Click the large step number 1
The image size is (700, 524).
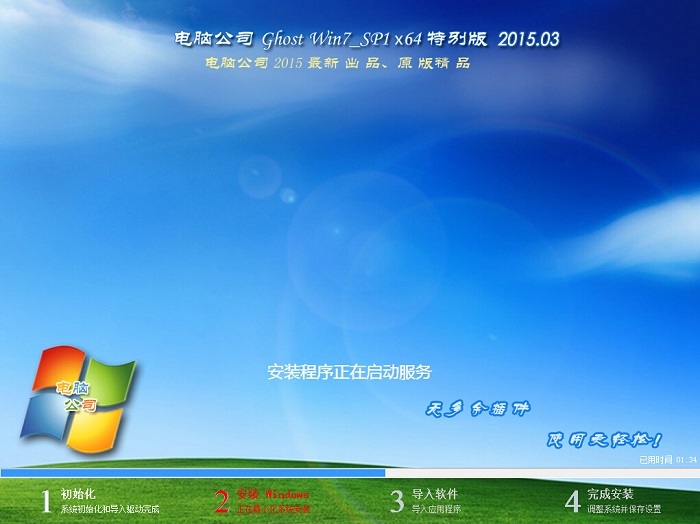46,501
